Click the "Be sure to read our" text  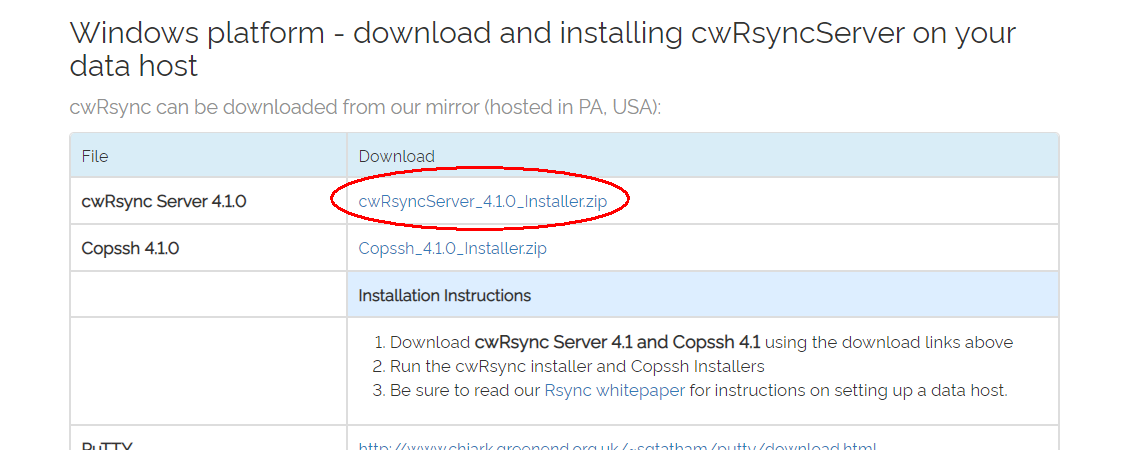tap(465, 390)
